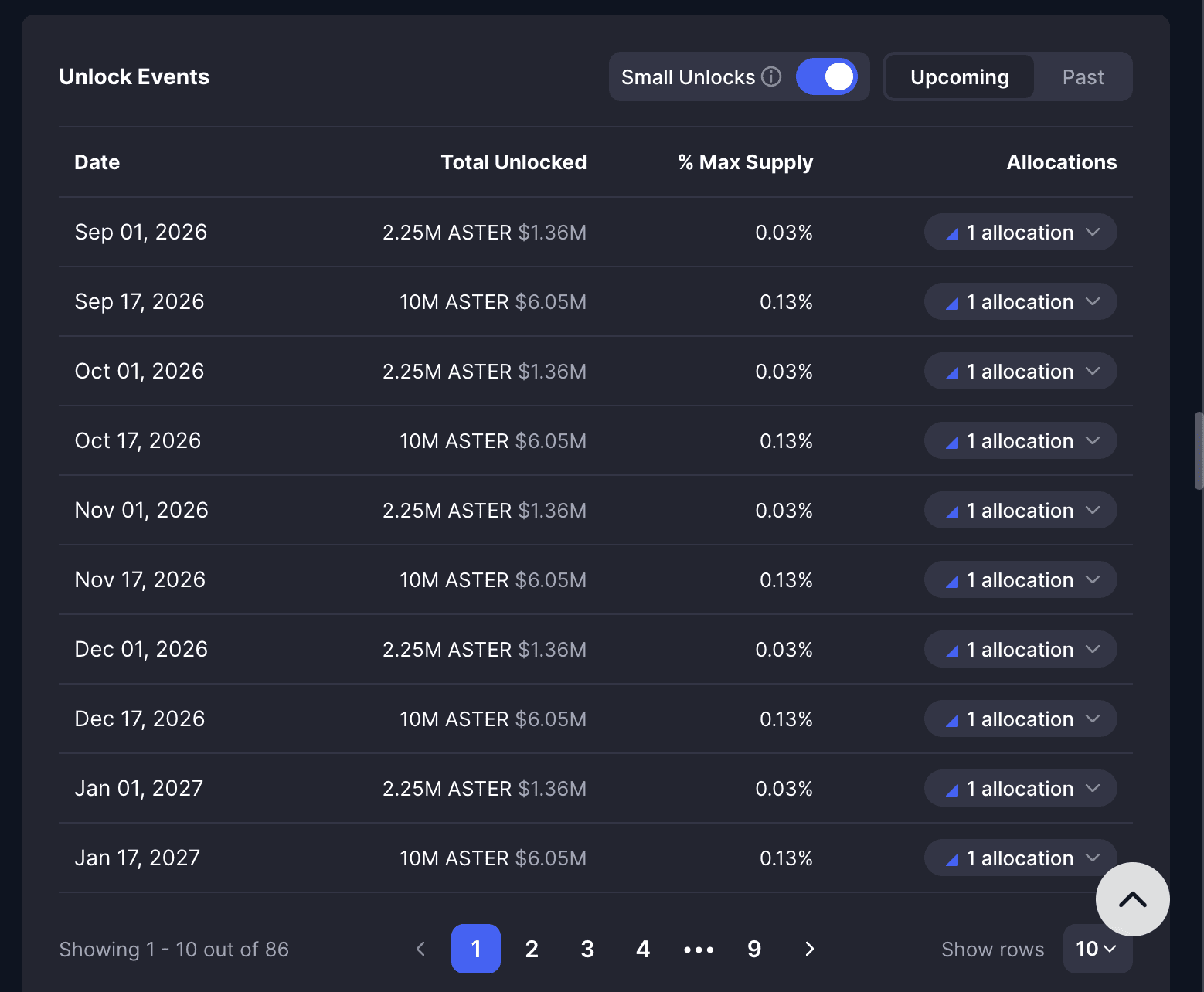Click the Sep 17, 2026 date cell
1204x992 pixels.
pyautogui.click(x=139, y=301)
